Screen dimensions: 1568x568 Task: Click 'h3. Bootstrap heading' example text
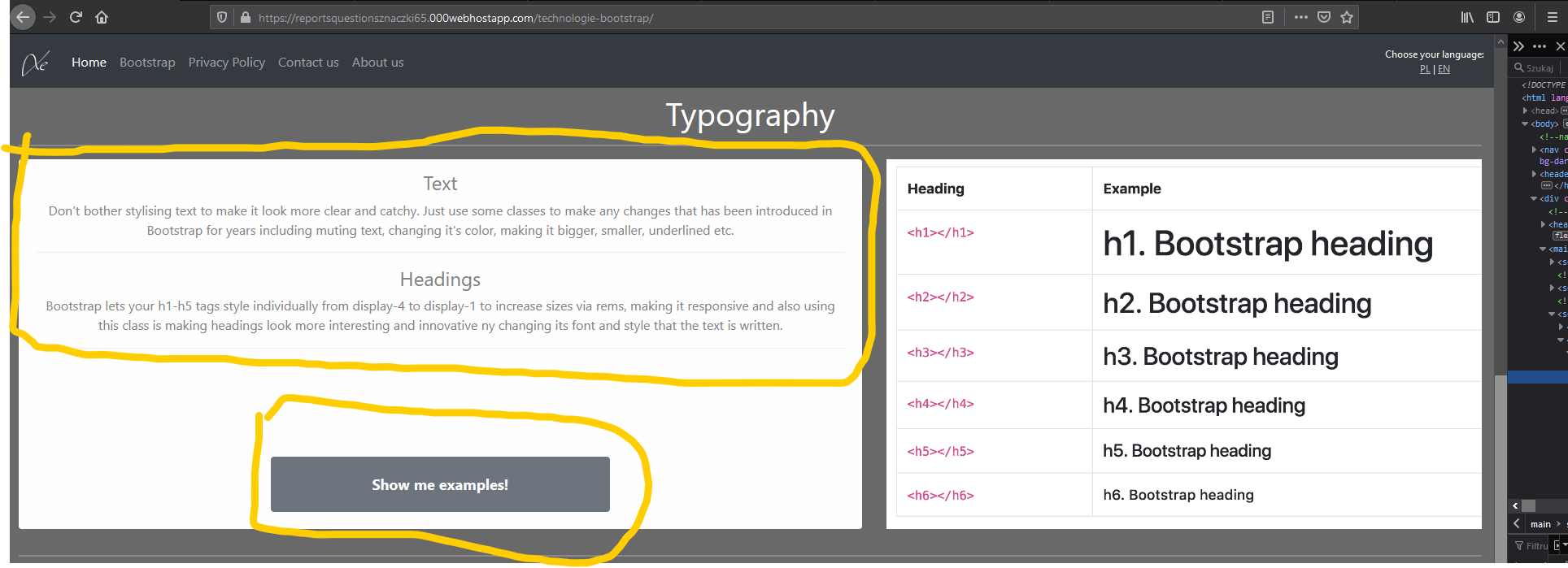(x=1221, y=356)
